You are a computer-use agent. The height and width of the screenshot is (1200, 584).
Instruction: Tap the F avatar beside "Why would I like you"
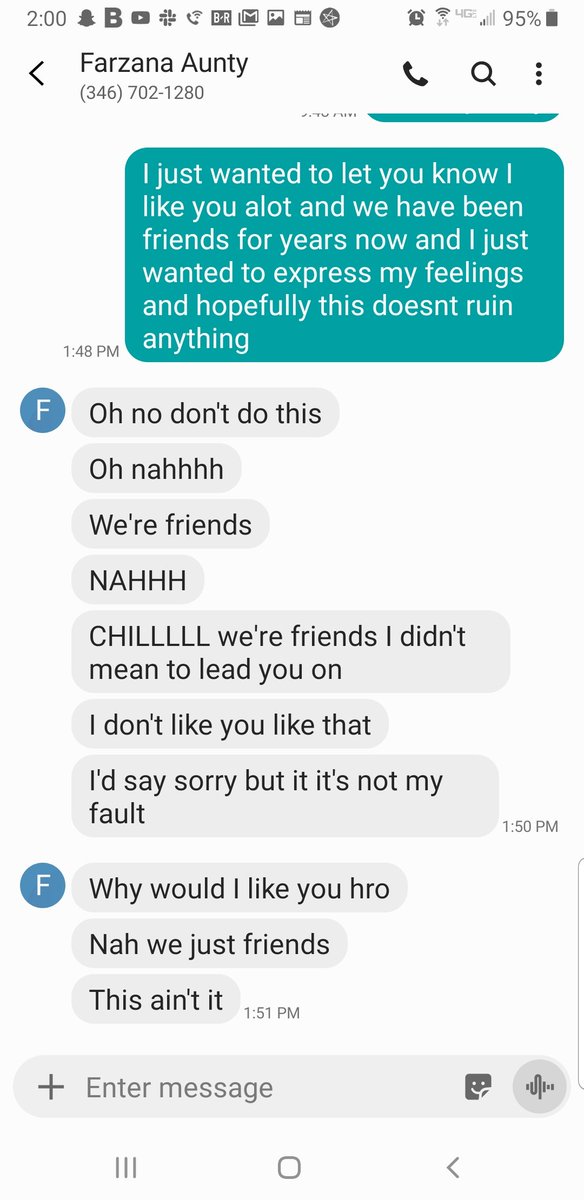(43, 886)
